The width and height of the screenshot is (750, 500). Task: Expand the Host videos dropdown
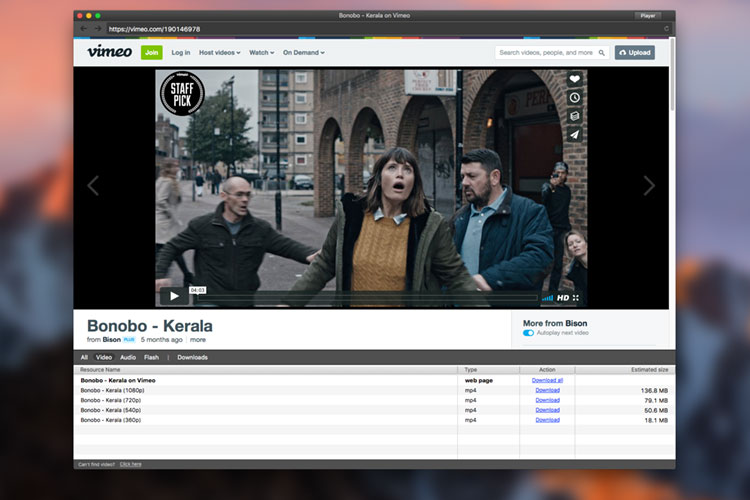pyautogui.click(x=220, y=53)
